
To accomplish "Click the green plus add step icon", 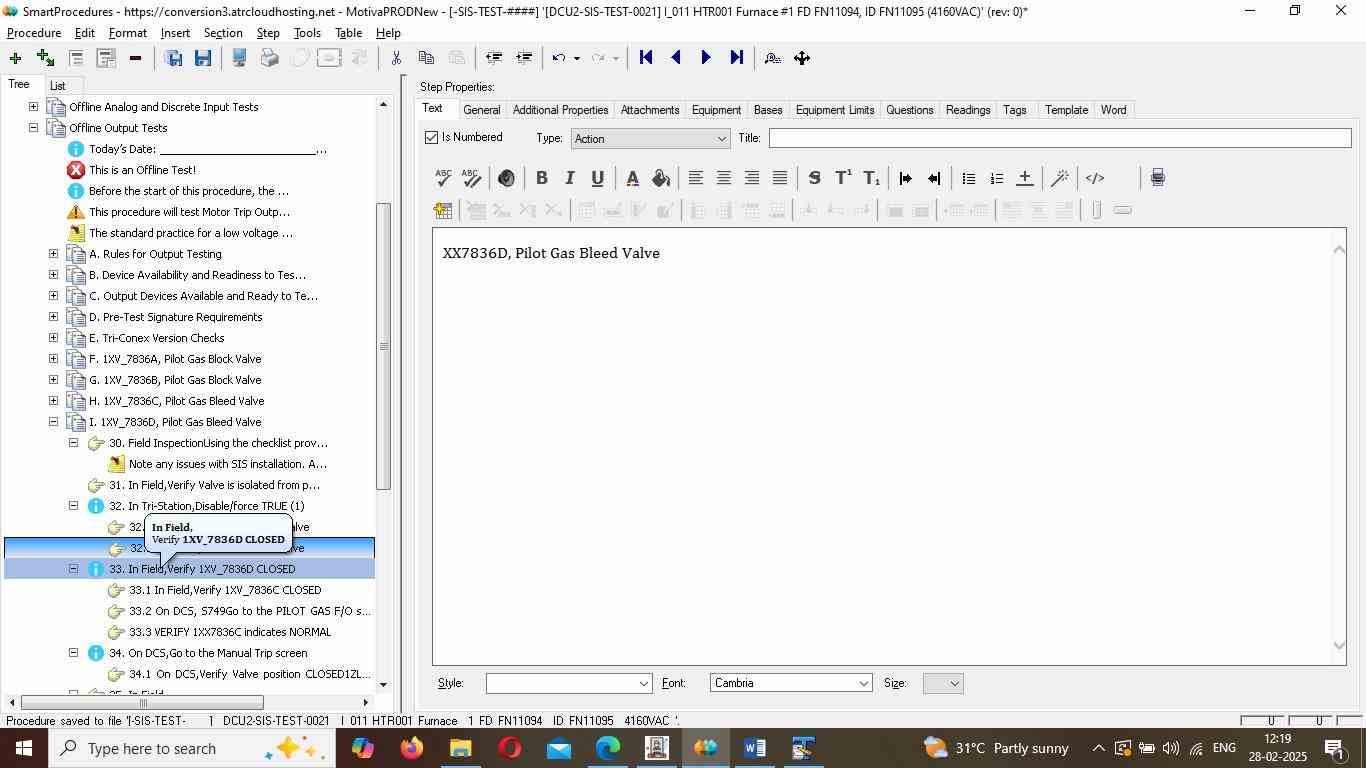I will (15, 58).
